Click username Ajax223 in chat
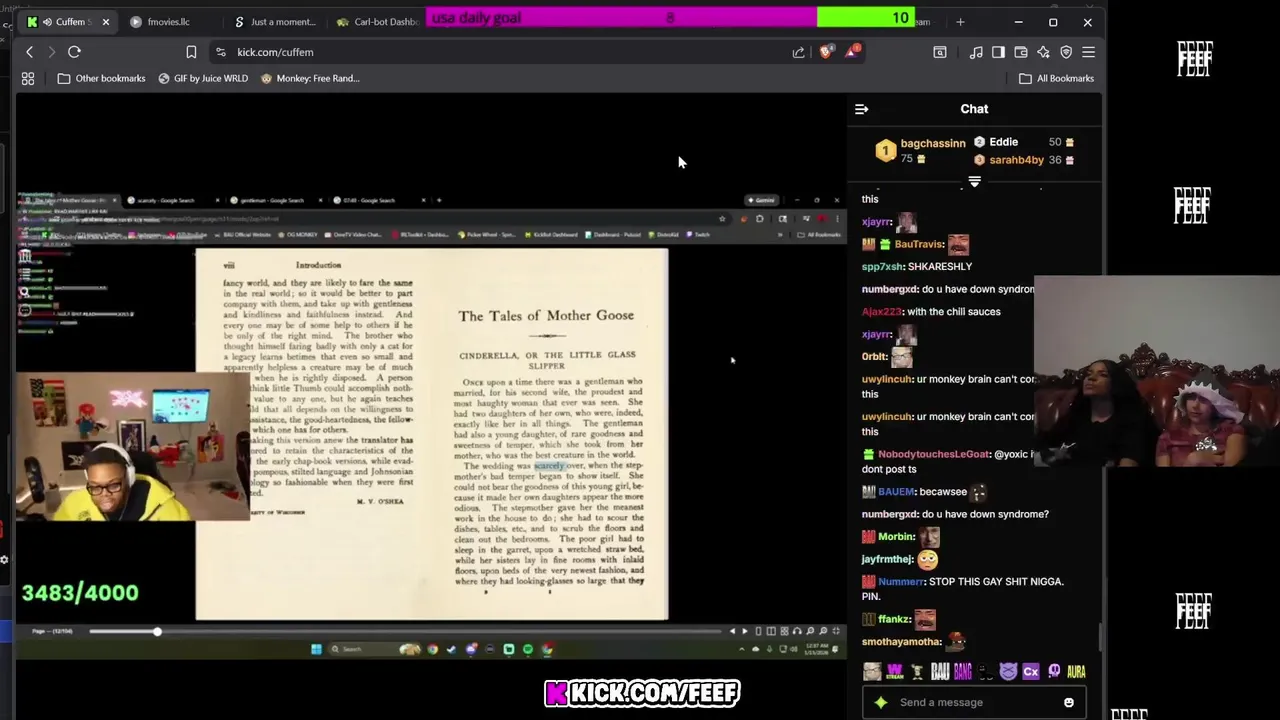This screenshot has width=1280, height=720. [x=881, y=312]
